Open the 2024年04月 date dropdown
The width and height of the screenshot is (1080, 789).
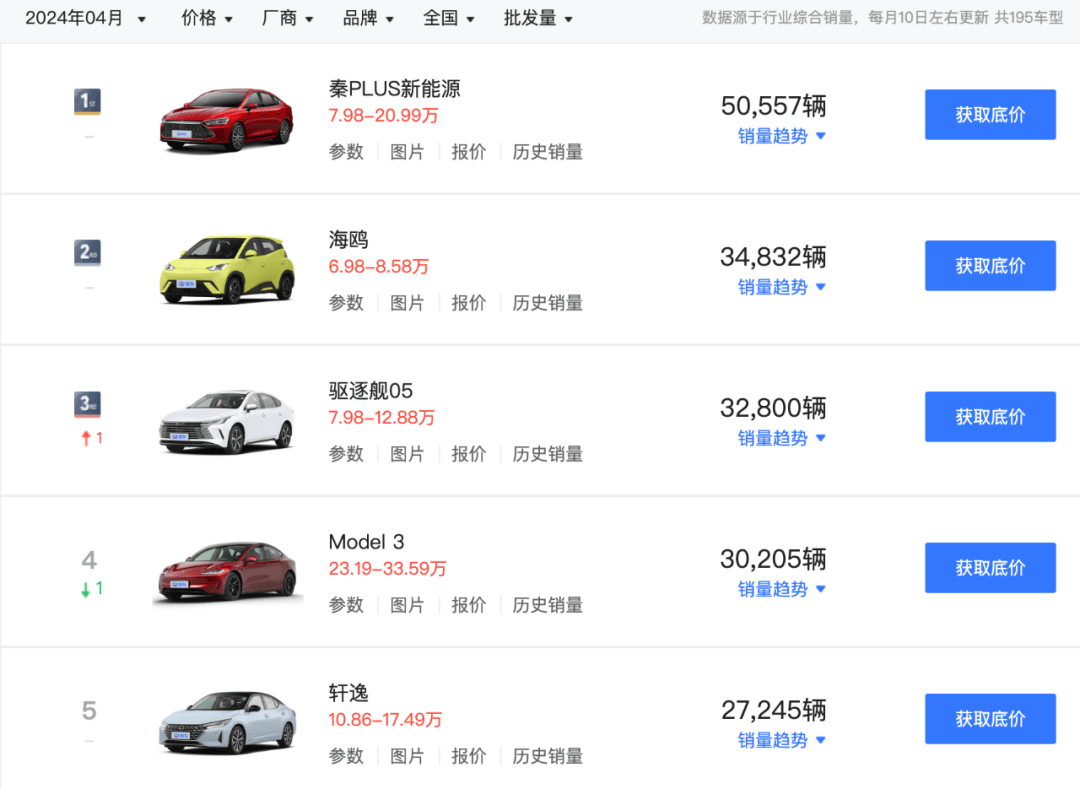(x=86, y=19)
